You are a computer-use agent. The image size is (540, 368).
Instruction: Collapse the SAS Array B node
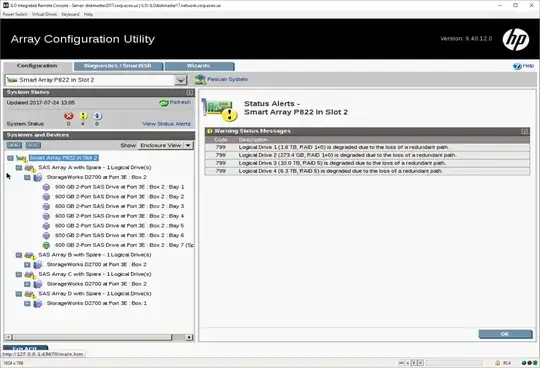(19, 255)
